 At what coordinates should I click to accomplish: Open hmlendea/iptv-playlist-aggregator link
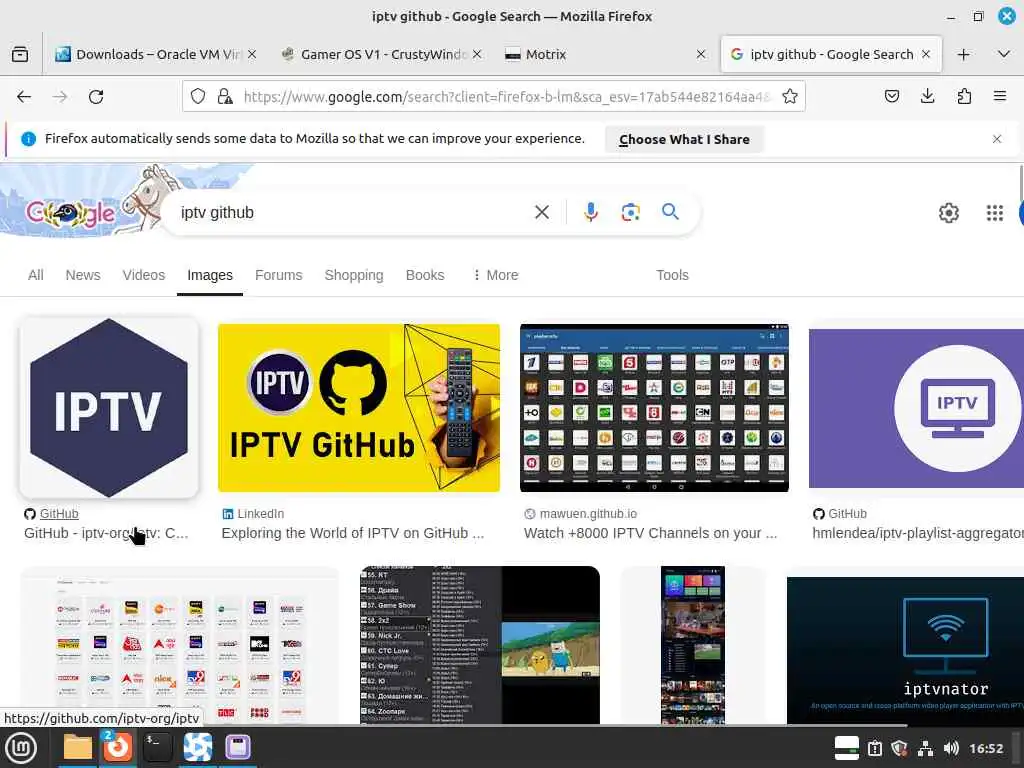coord(918,533)
